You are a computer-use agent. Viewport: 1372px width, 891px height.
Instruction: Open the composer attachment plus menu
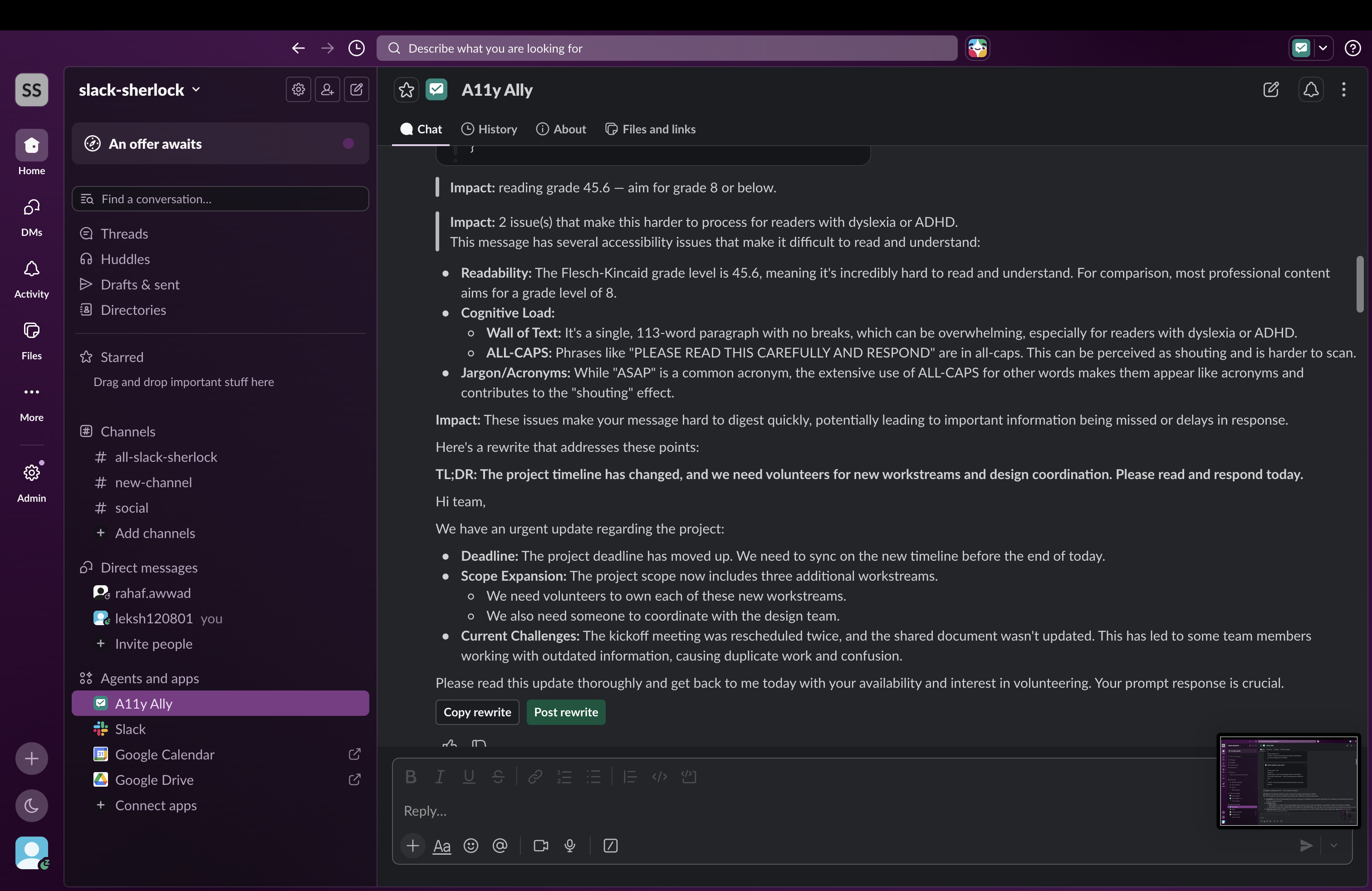coord(413,846)
